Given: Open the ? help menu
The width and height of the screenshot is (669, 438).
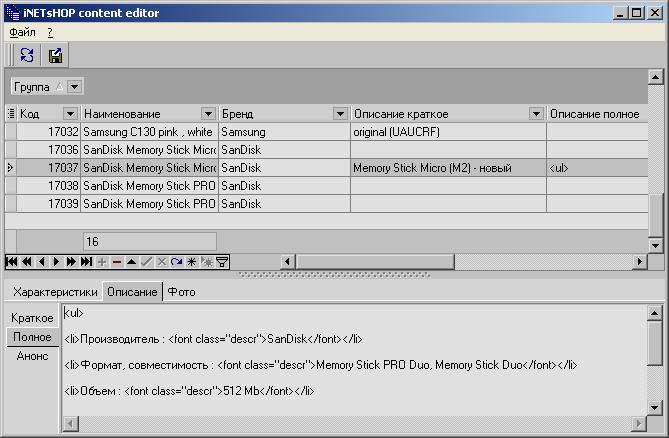Looking at the screenshot, I should [x=50, y=32].
